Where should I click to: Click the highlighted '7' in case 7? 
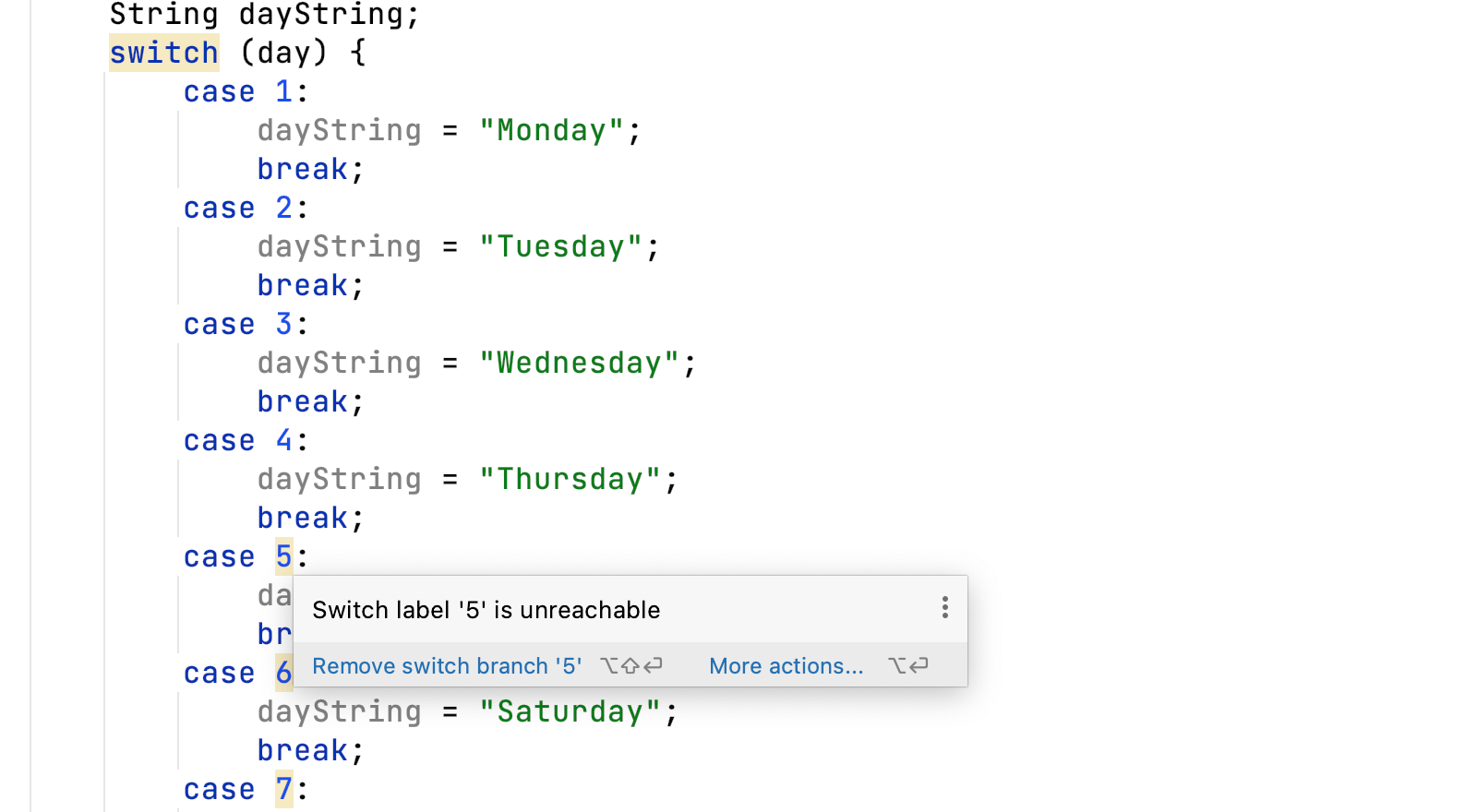[282, 789]
